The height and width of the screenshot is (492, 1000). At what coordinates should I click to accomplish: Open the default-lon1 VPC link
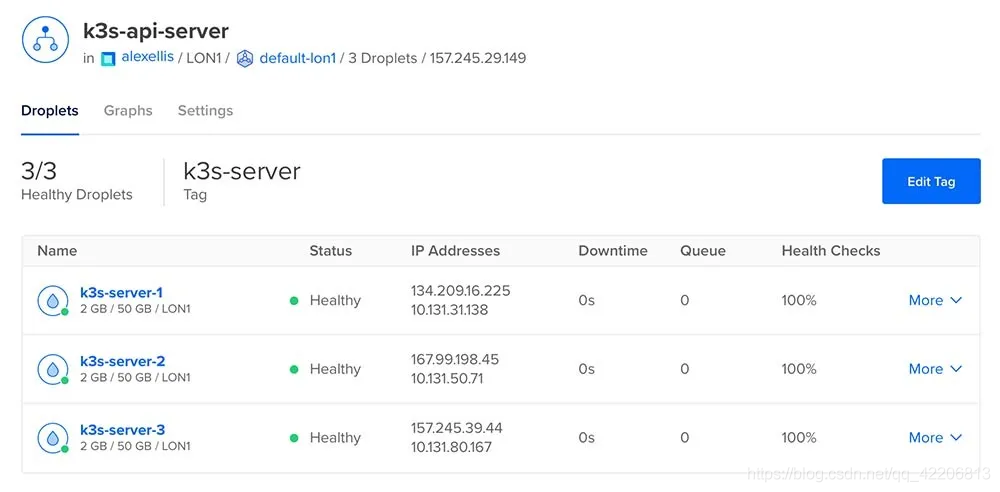(297, 58)
